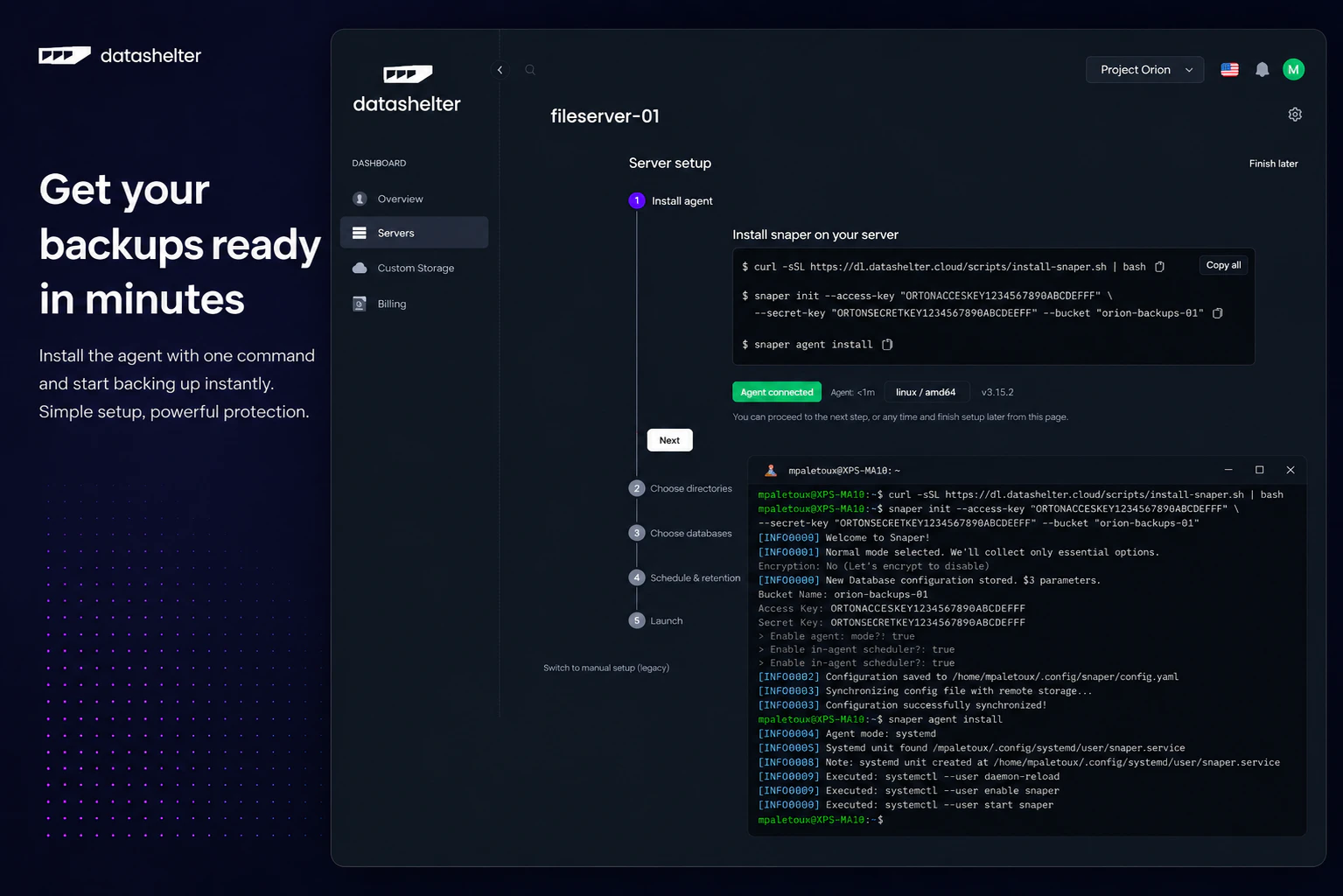Change language using the US flag icon
1343x896 pixels.
click(x=1229, y=70)
